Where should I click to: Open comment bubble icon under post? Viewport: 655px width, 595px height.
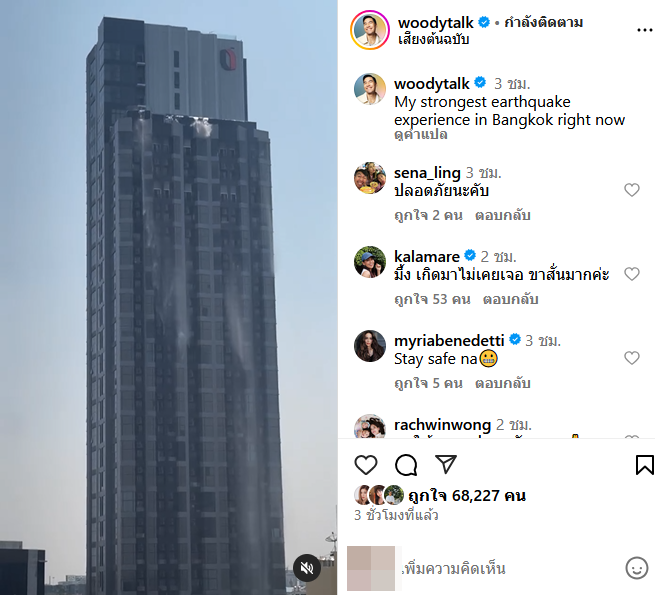[x=406, y=465]
